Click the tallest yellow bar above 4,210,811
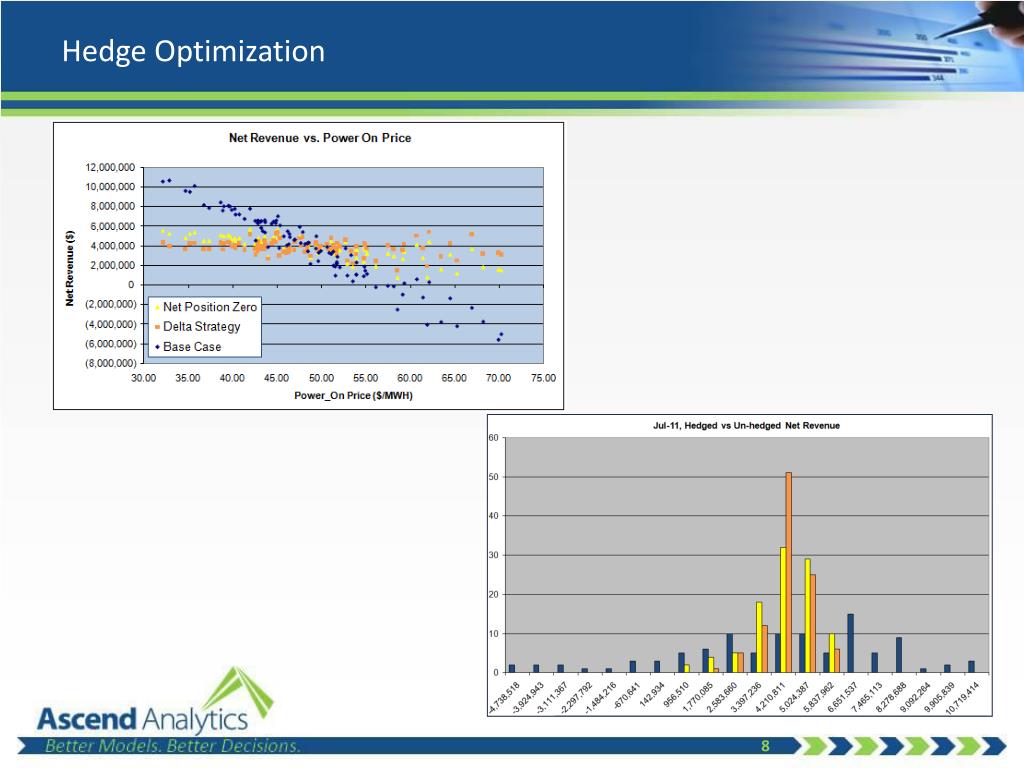1024x768 pixels. 783,610
